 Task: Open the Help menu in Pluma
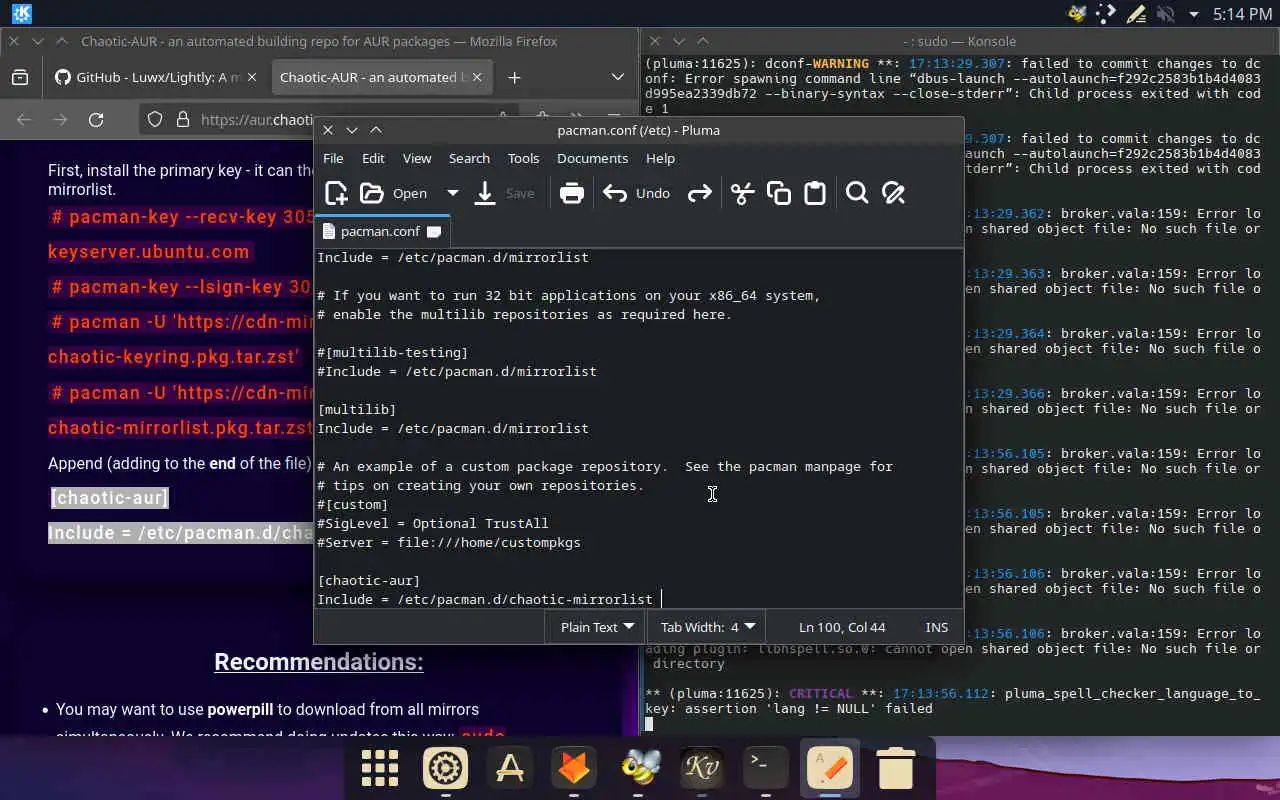[x=660, y=158]
